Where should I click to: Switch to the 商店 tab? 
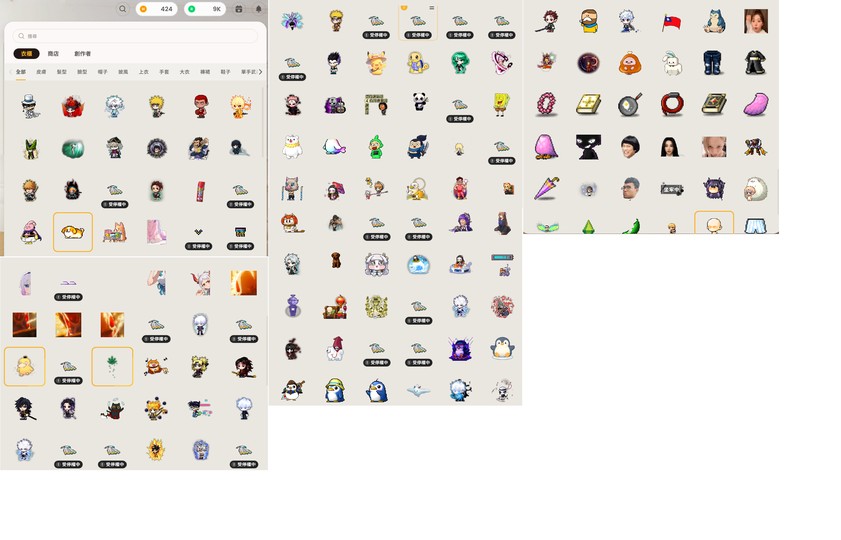tap(53, 54)
